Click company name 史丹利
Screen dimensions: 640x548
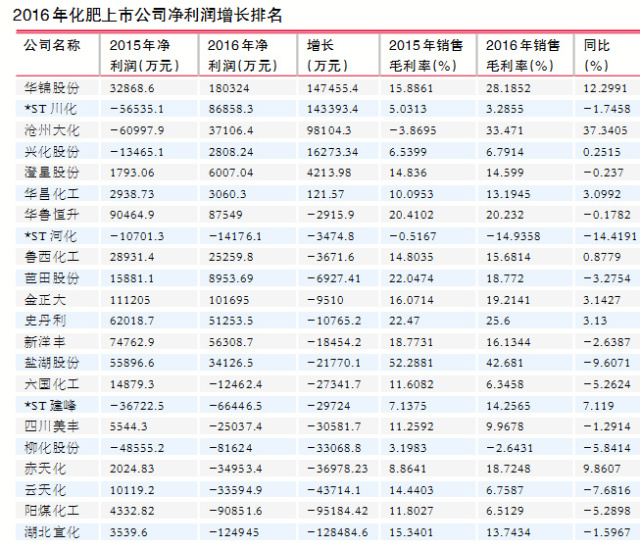pyautogui.click(x=45, y=321)
